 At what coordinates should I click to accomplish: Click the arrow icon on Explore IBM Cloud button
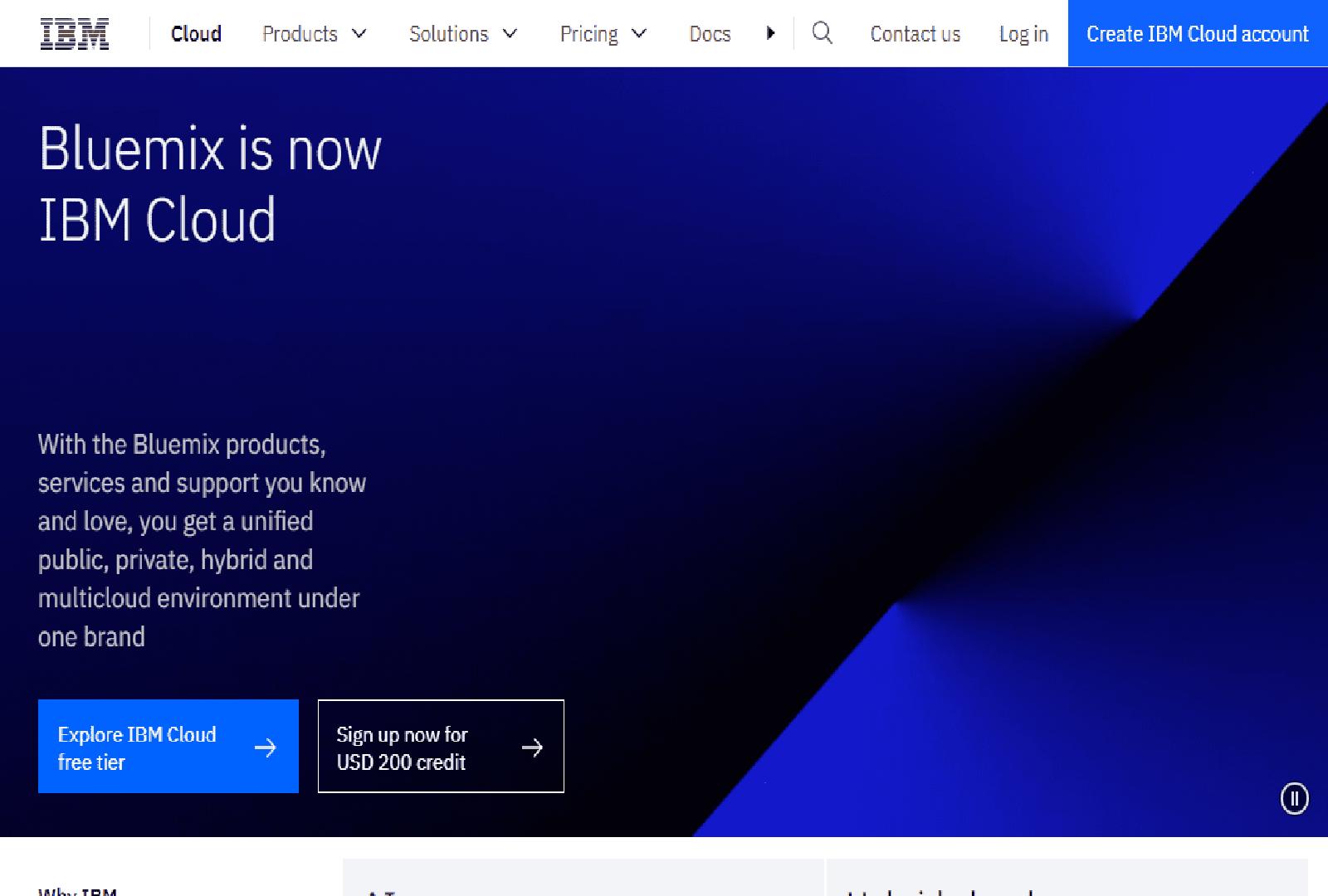267,747
